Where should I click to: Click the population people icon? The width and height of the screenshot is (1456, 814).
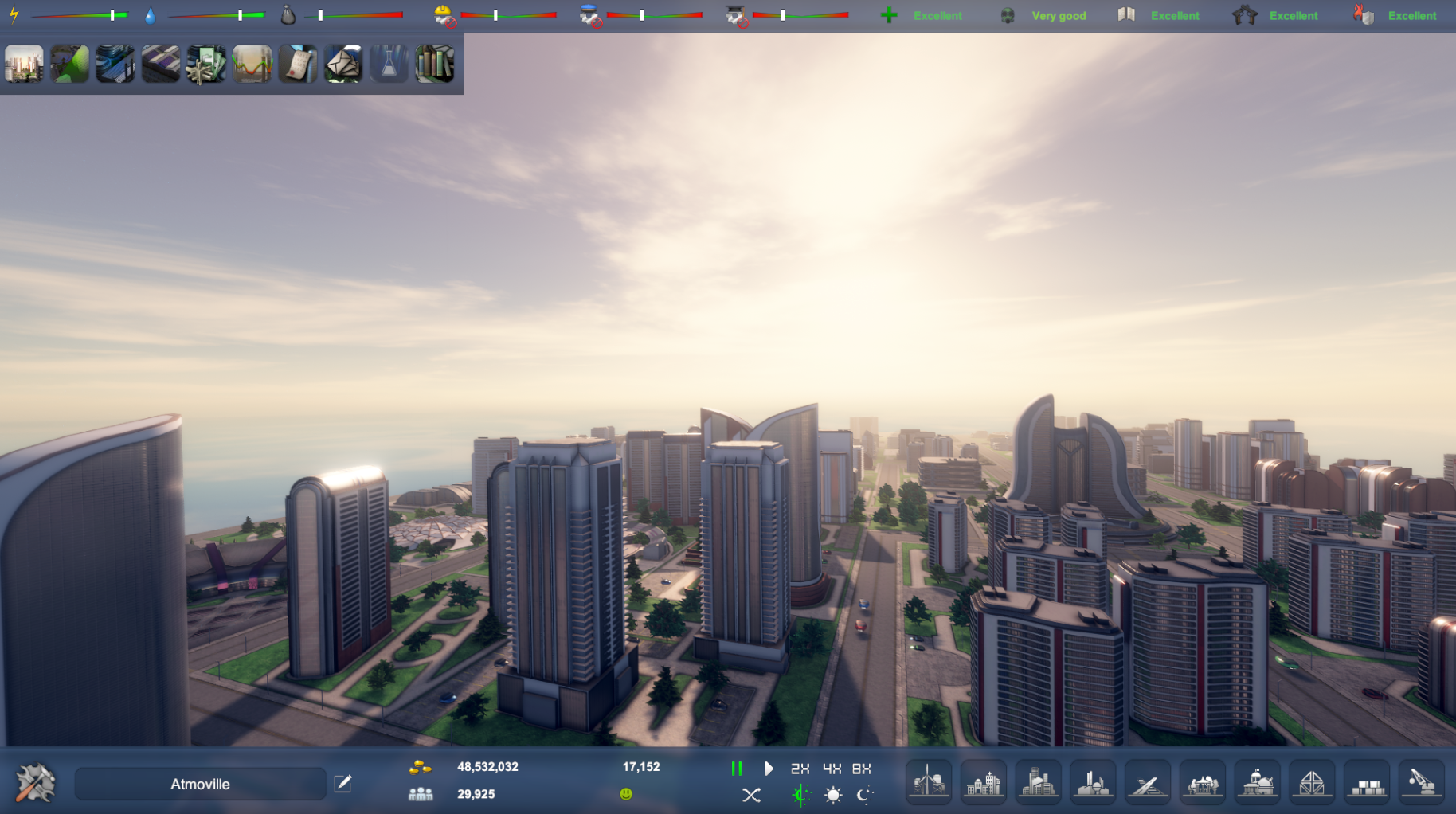(420, 794)
